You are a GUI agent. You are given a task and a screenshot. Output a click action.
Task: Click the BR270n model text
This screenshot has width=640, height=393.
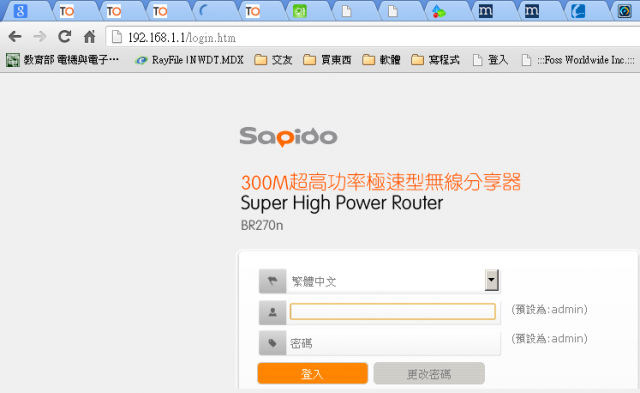(262, 225)
